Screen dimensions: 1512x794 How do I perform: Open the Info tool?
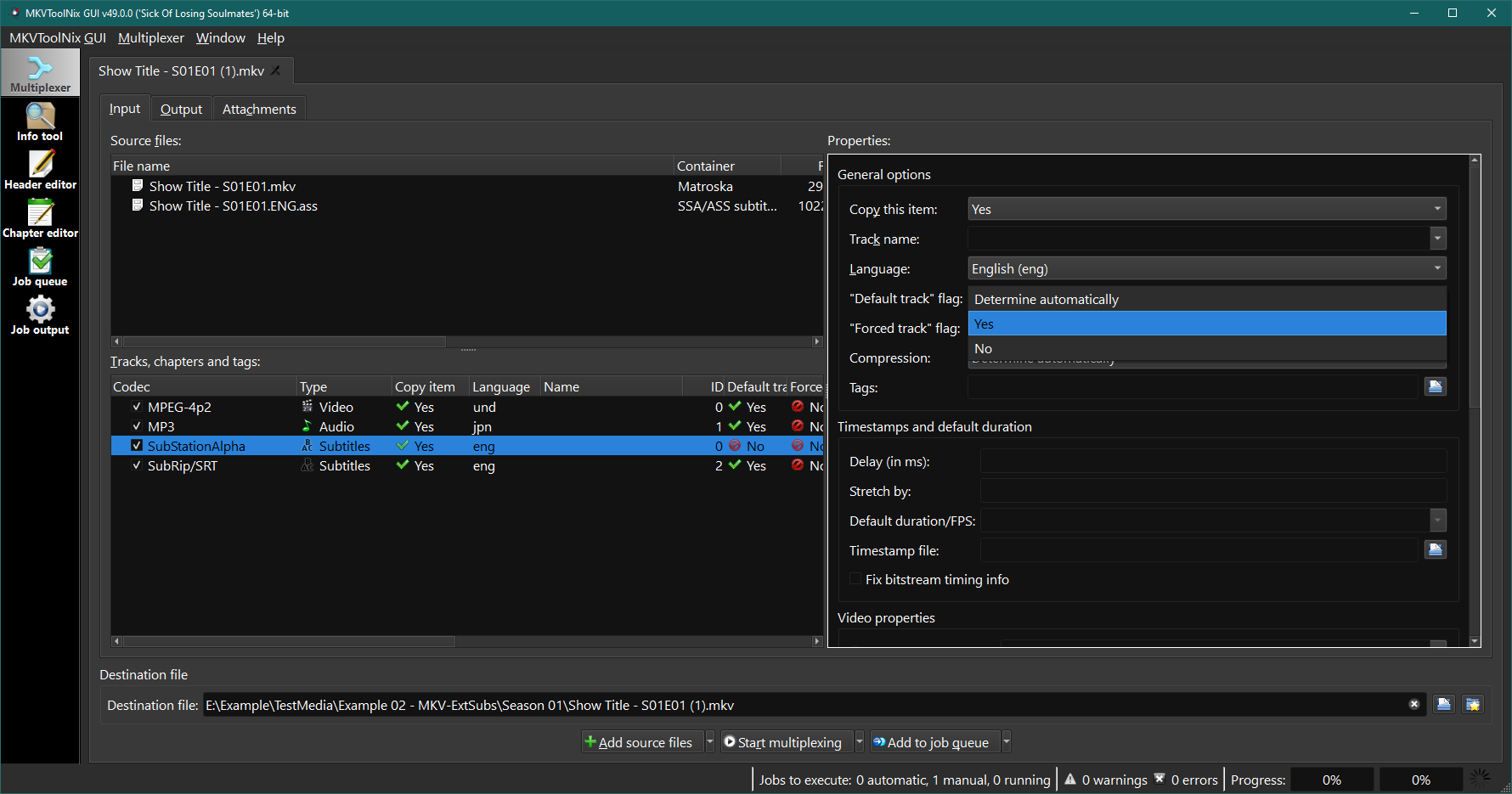[x=40, y=121]
